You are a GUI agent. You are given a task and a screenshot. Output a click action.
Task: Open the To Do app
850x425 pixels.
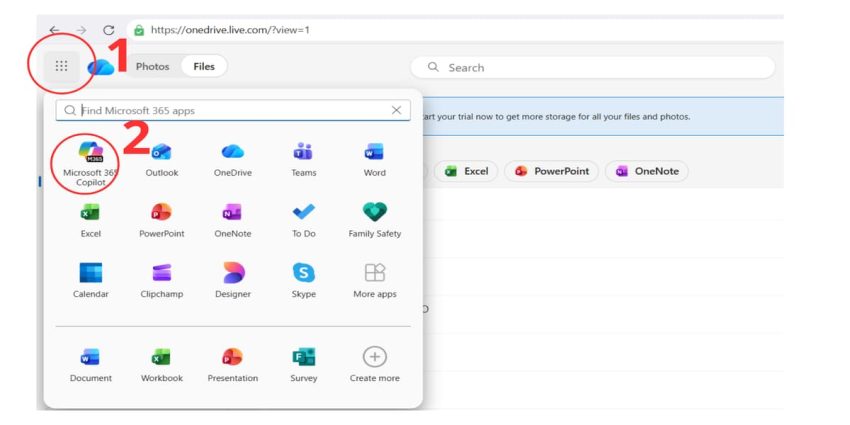(x=304, y=221)
